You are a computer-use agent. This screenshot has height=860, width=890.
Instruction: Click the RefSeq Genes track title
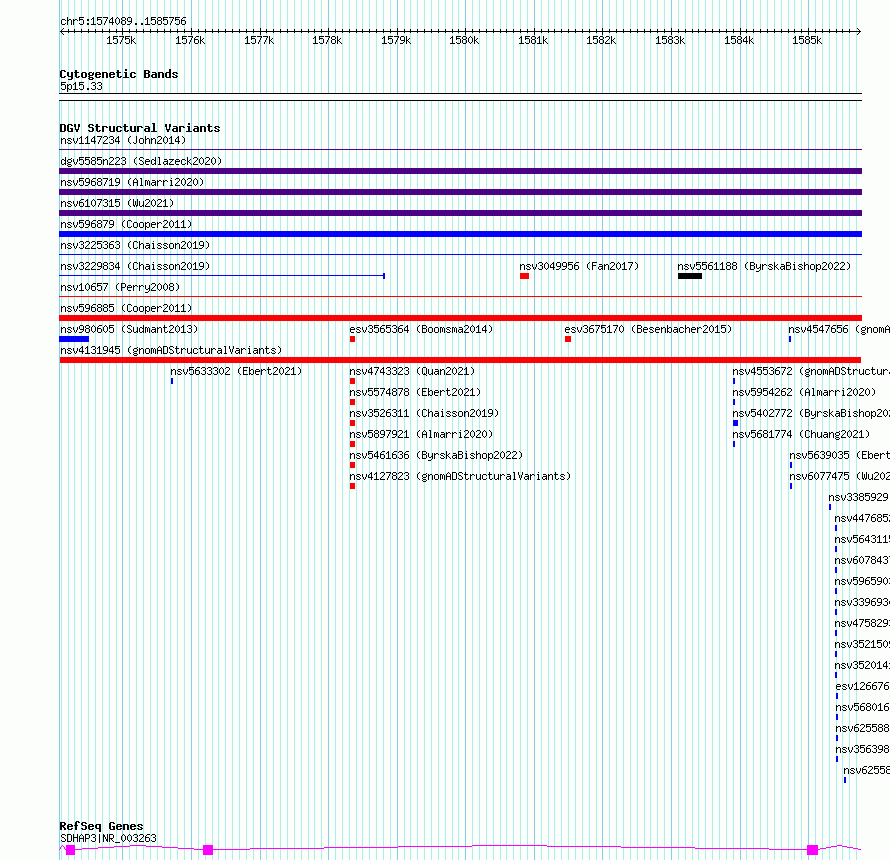click(x=101, y=826)
